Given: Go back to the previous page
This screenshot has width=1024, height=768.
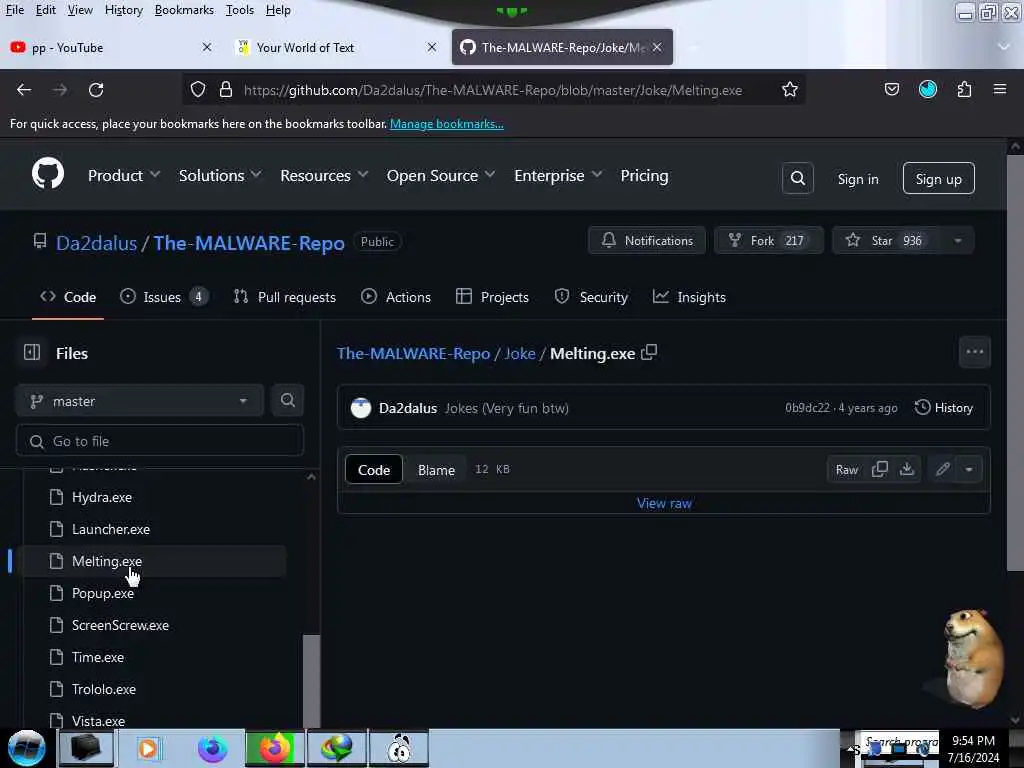Looking at the screenshot, I should point(24,89).
